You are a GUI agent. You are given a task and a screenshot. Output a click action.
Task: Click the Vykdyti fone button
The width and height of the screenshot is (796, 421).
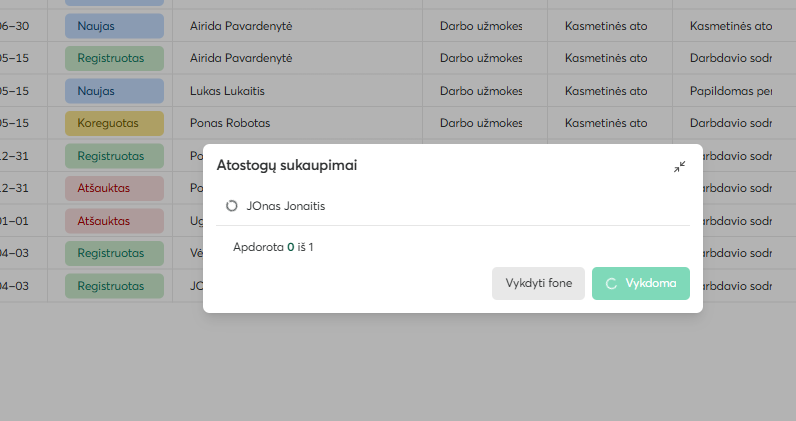[538, 283]
